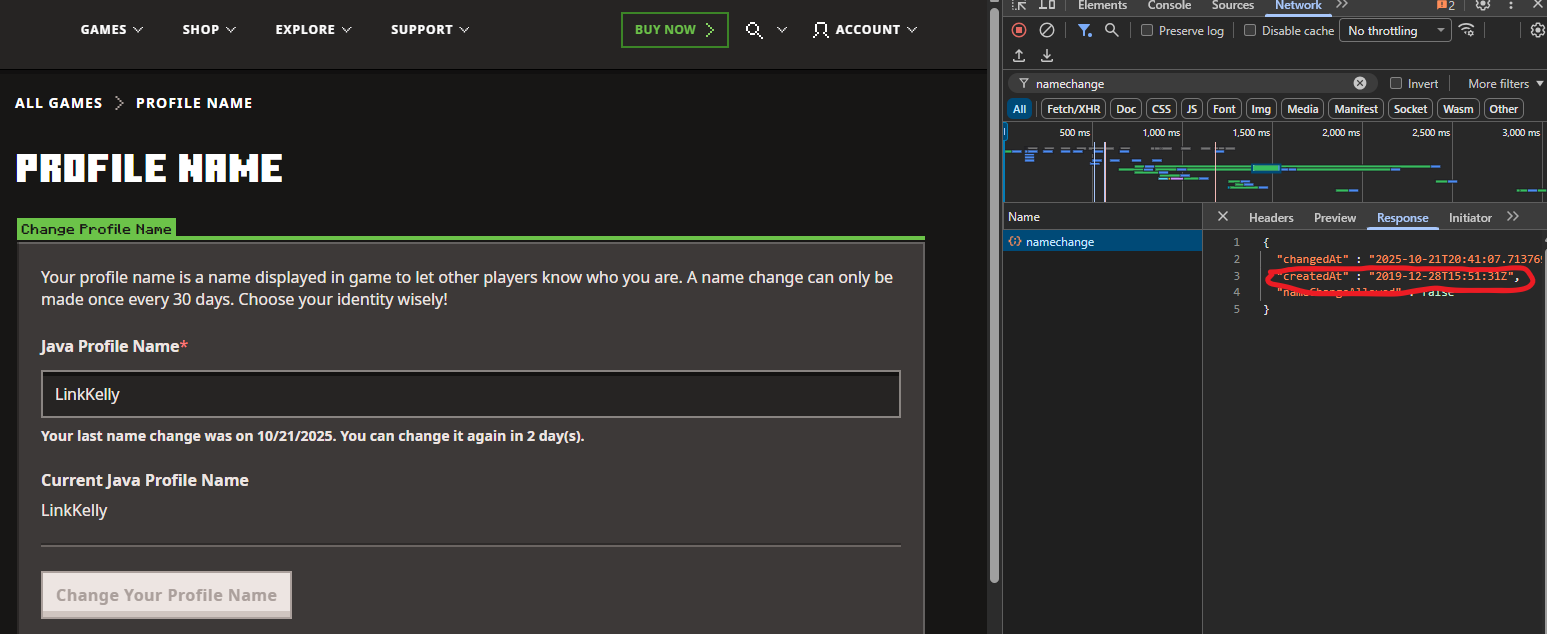This screenshot has width=1547, height=634.
Task: Clear the namechange filter text
Action: [x=1360, y=83]
